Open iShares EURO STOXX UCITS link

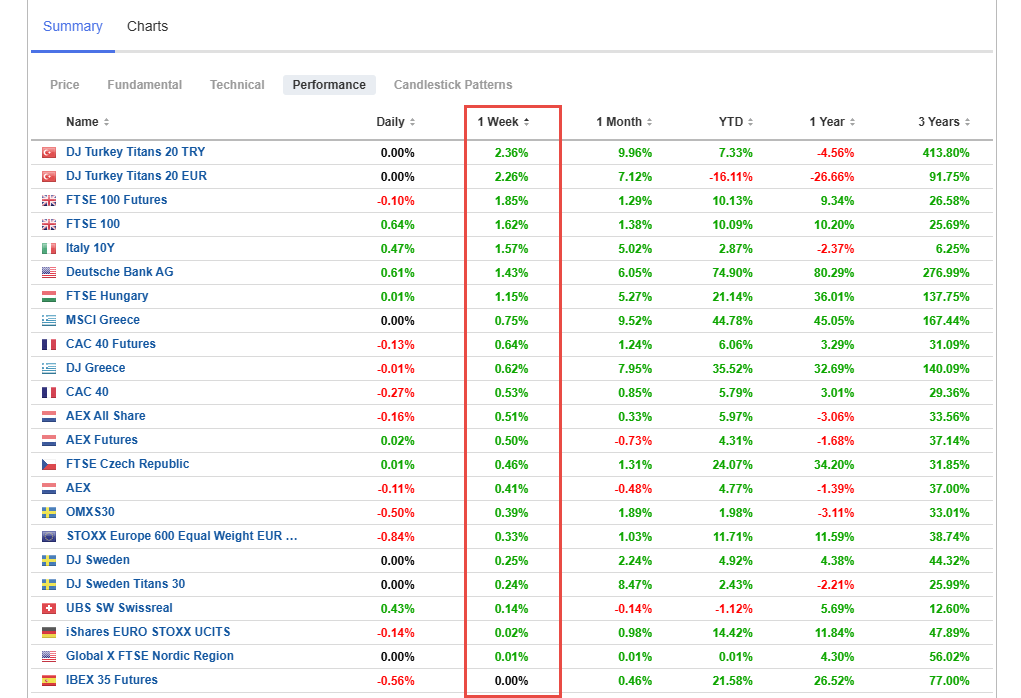[x=148, y=632]
